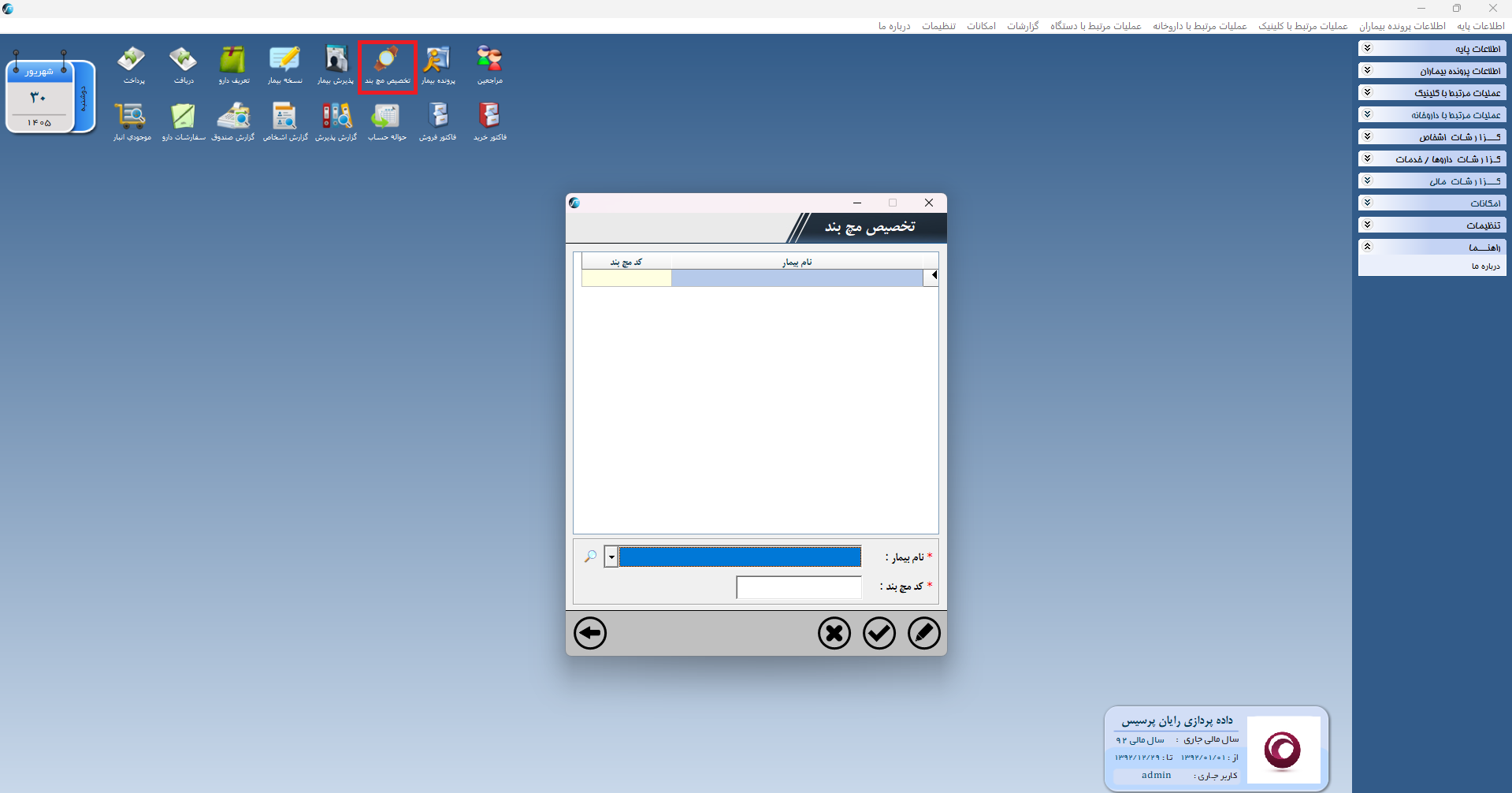Open the مراجعین visitors icon

coord(489,65)
